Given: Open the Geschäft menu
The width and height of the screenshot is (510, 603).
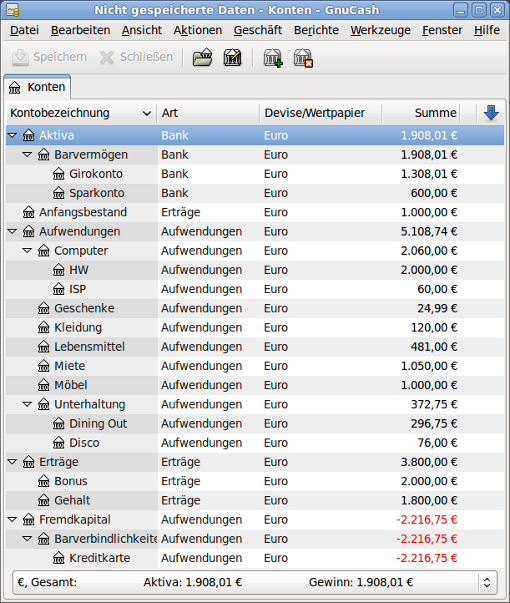Looking at the screenshot, I should tap(258, 30).
